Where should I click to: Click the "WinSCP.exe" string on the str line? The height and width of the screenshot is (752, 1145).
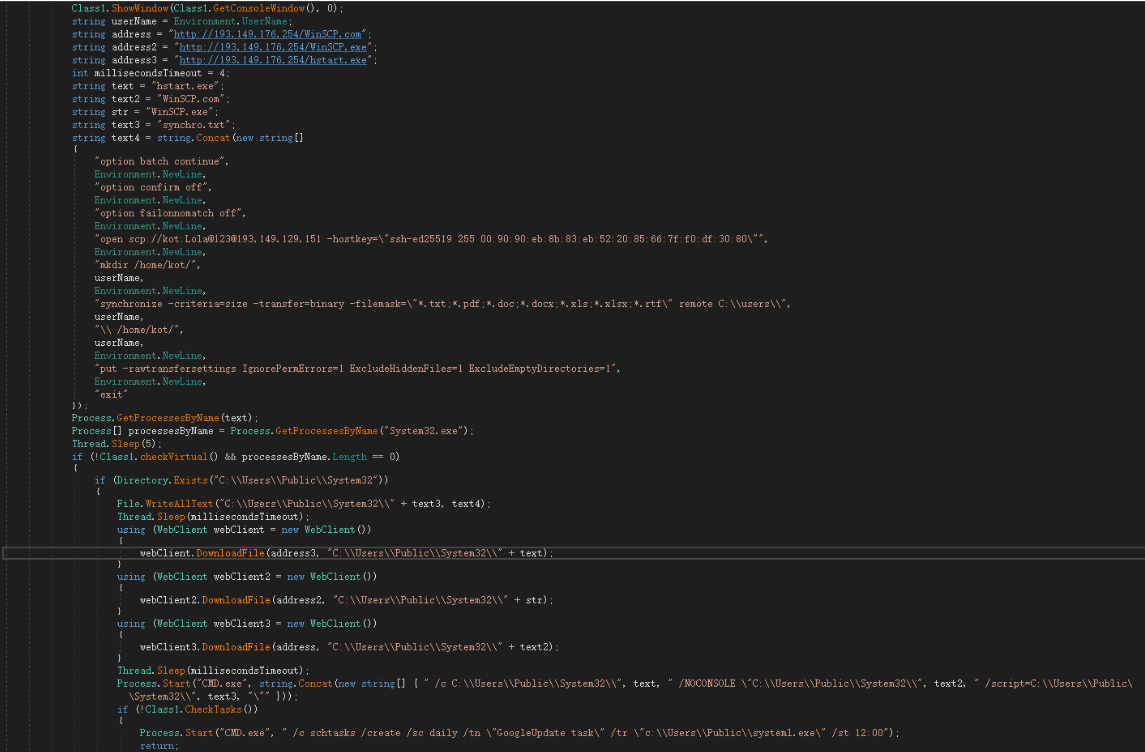pos(180,112)
